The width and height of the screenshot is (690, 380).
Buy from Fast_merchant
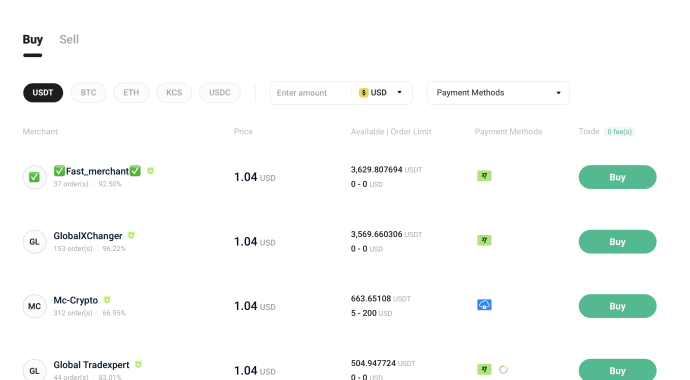pos(617,177)
